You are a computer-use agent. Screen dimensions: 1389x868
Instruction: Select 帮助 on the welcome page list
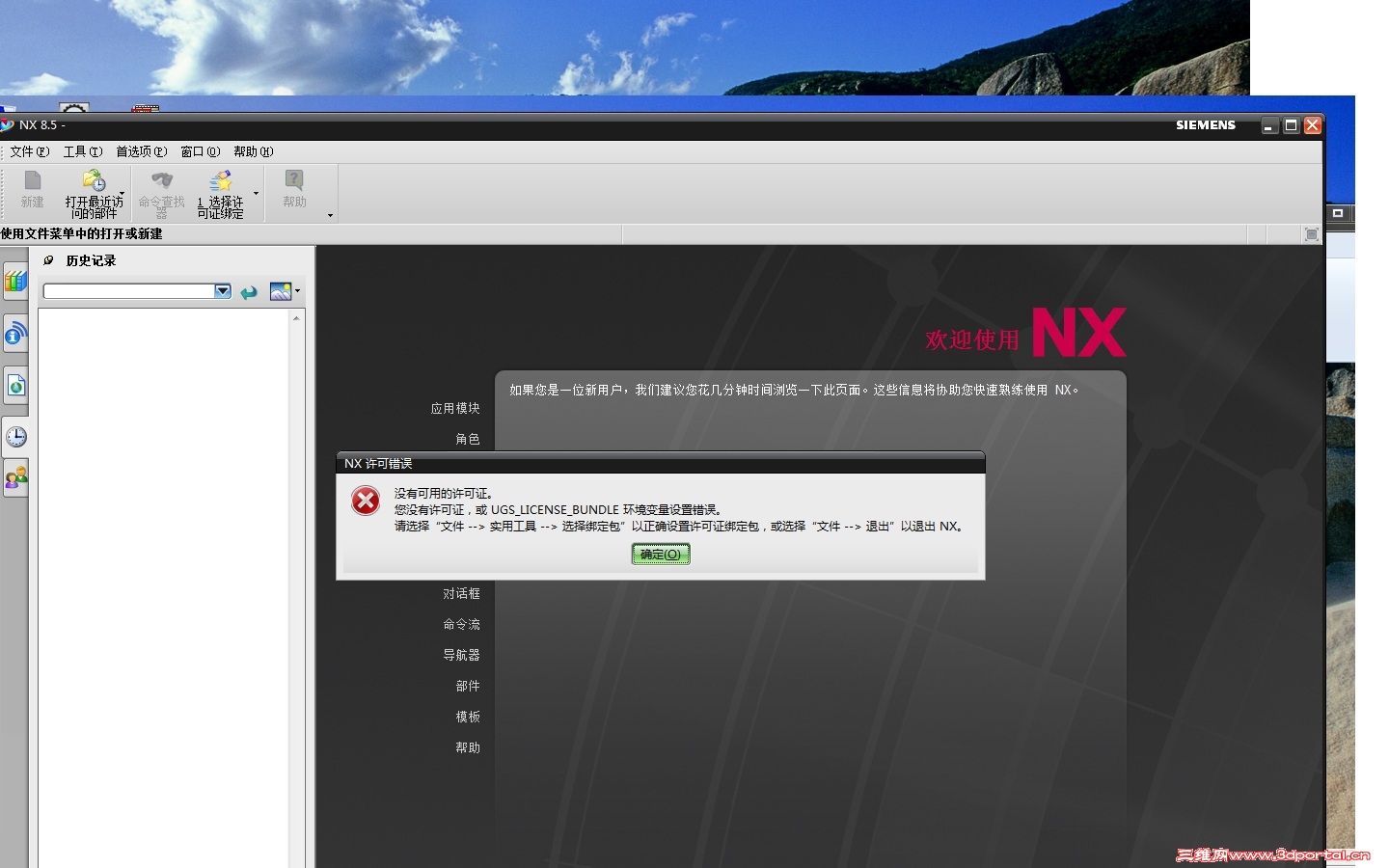[468, 748]
